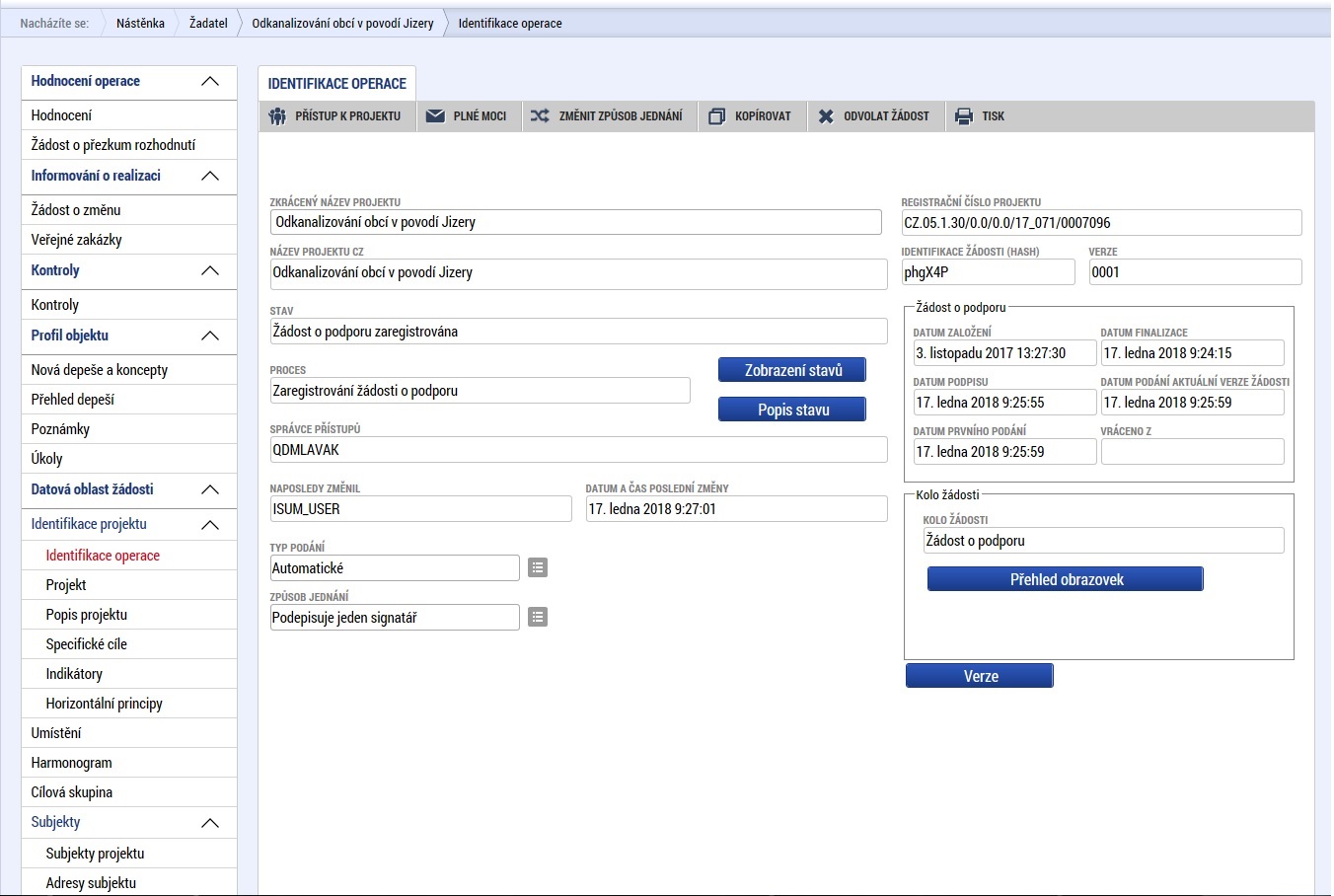Collapse the Identifikace projektu tree group
The width and height of the screenshot is (1334, 896).
[x=210, y=525]
